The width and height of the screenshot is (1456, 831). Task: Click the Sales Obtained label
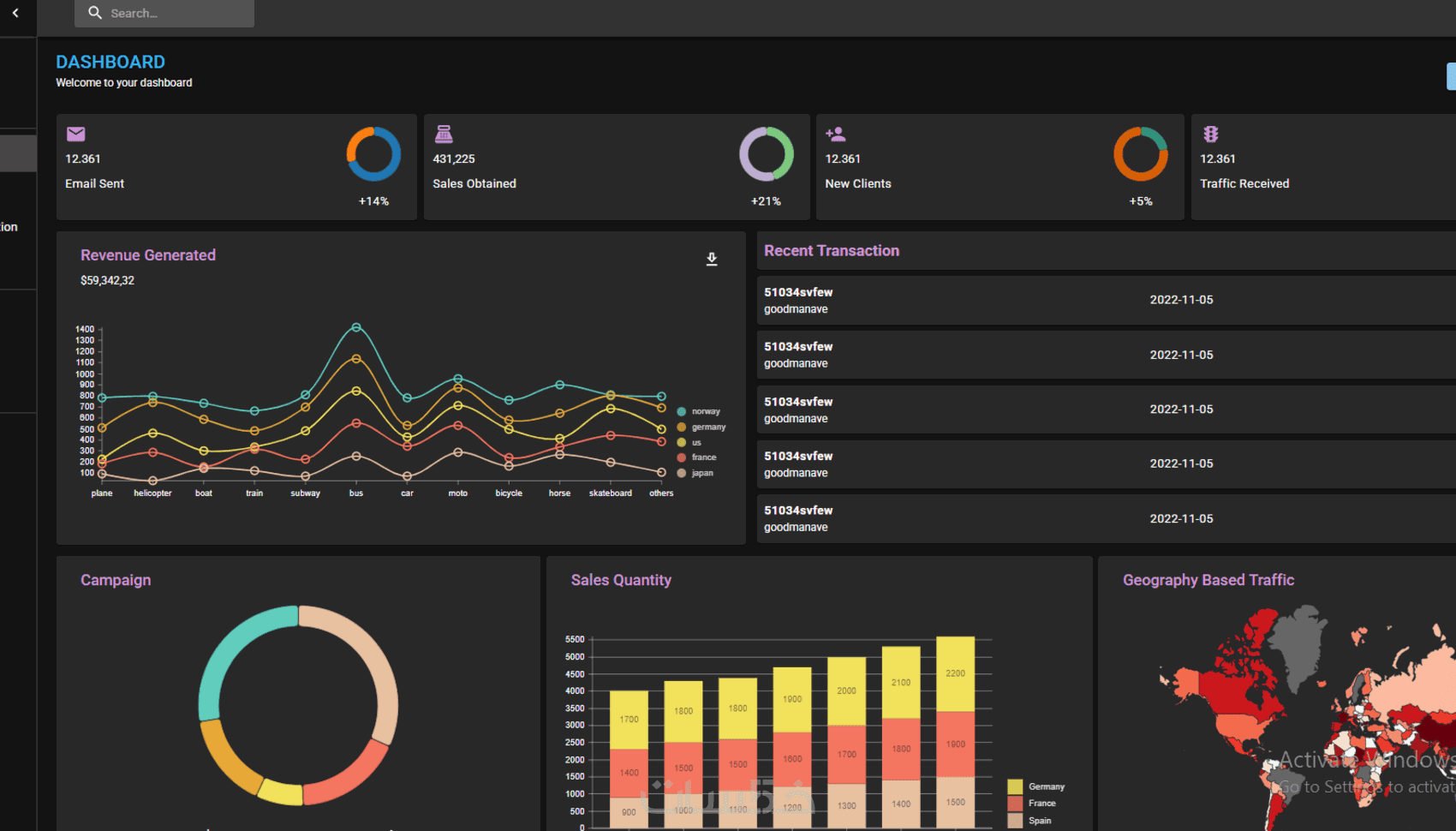[x=474, y=183]
